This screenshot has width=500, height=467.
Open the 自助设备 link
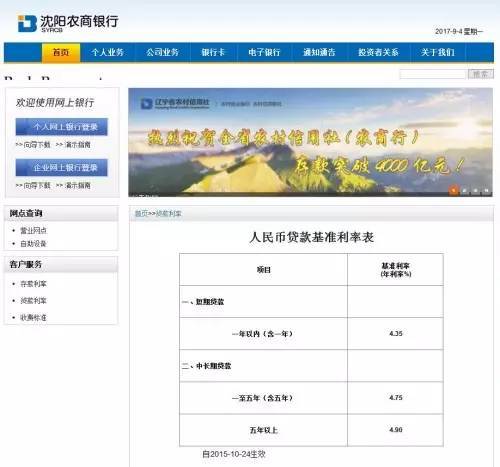coord(33,244)
